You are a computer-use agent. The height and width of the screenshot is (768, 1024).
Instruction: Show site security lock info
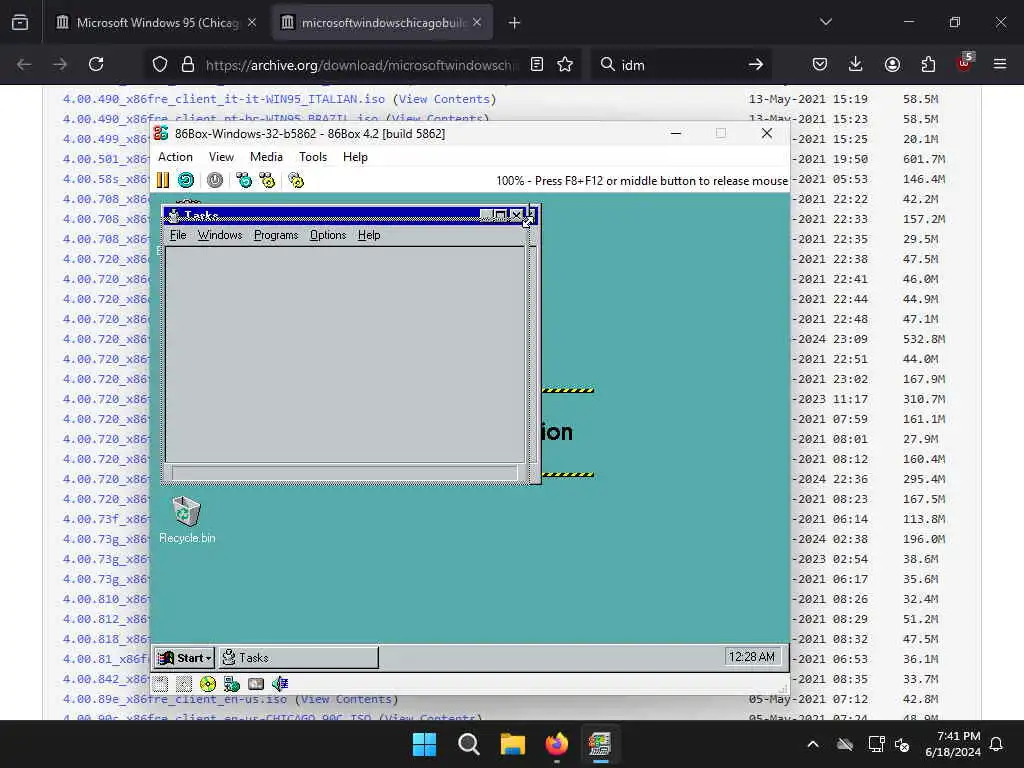click(x=188, y=64)
